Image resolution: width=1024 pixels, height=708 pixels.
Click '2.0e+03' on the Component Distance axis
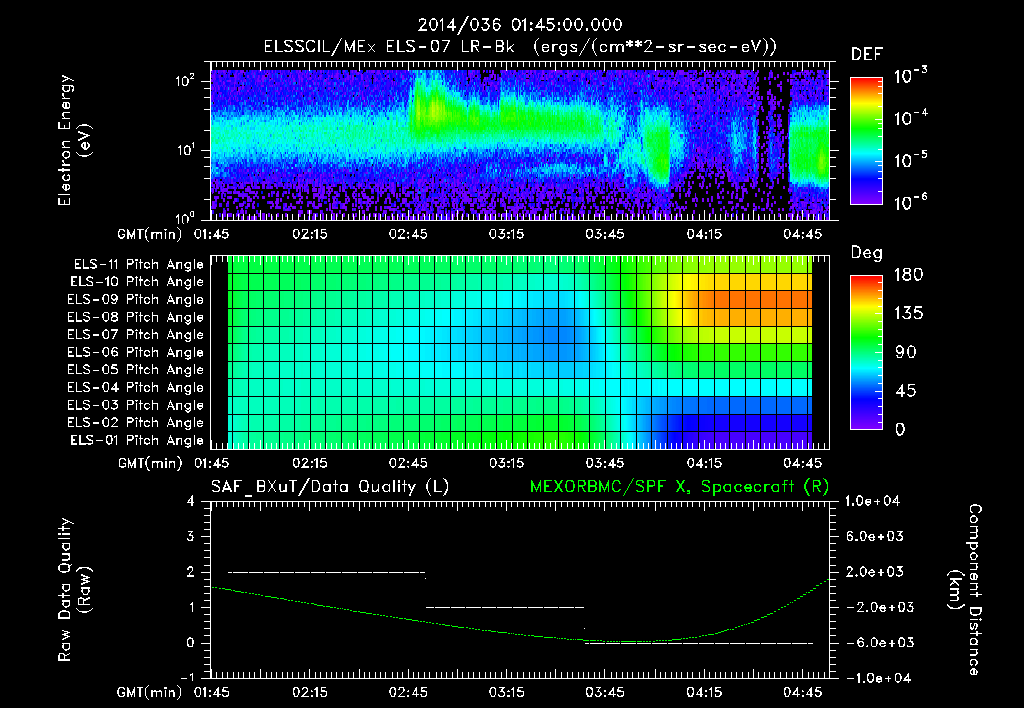coord(875,571)
